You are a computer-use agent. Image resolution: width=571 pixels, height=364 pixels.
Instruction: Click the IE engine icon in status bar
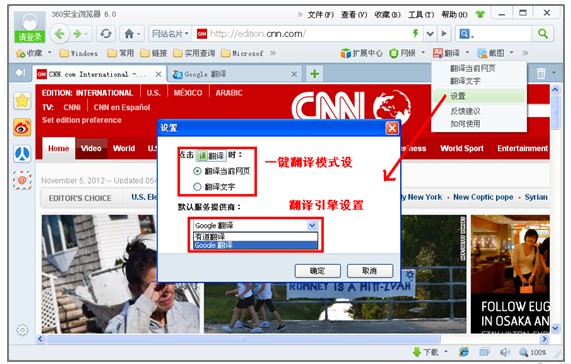click(x=464, y=352)
